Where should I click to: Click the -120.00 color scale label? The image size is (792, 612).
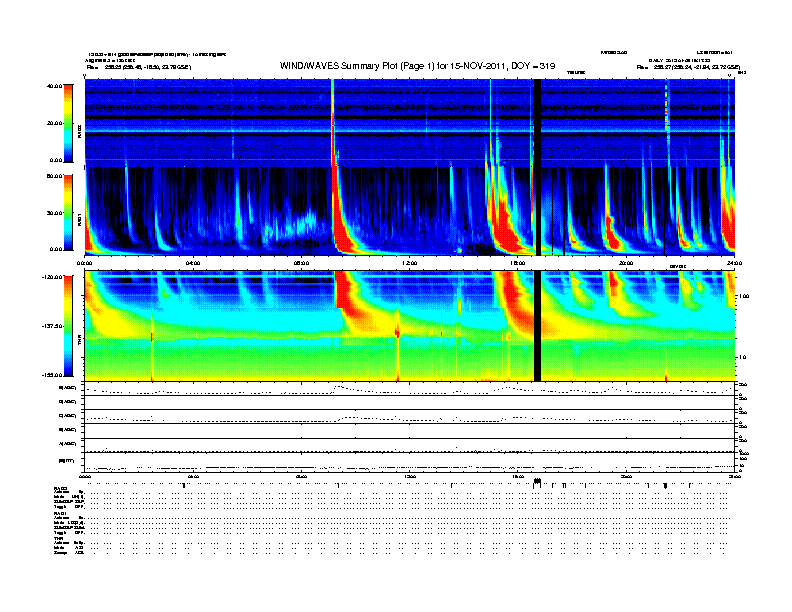[x=53, y=277]
